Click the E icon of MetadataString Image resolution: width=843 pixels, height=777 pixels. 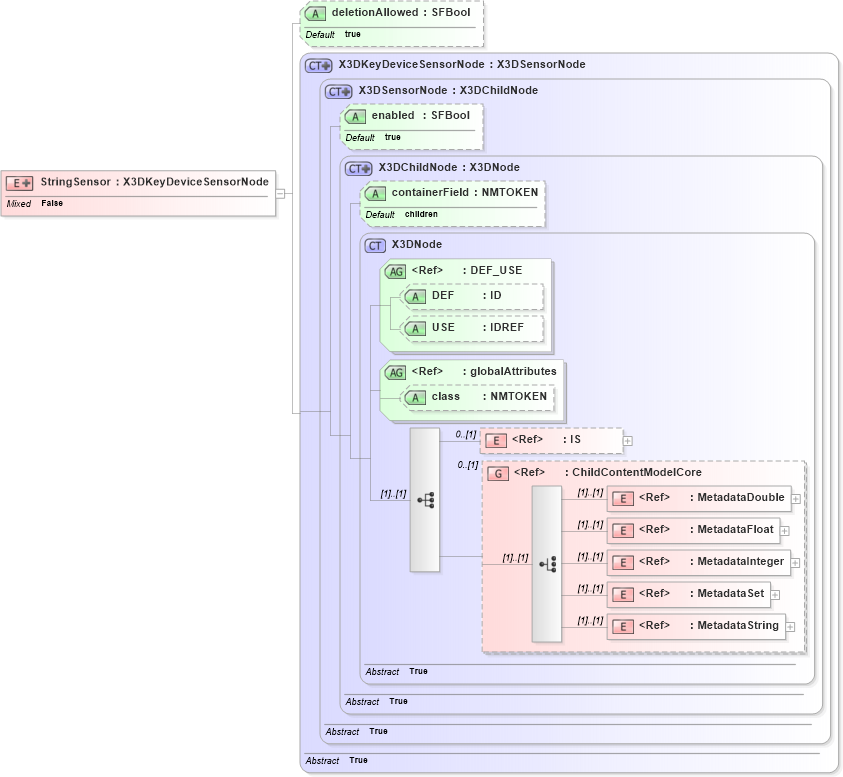[623, 627]
